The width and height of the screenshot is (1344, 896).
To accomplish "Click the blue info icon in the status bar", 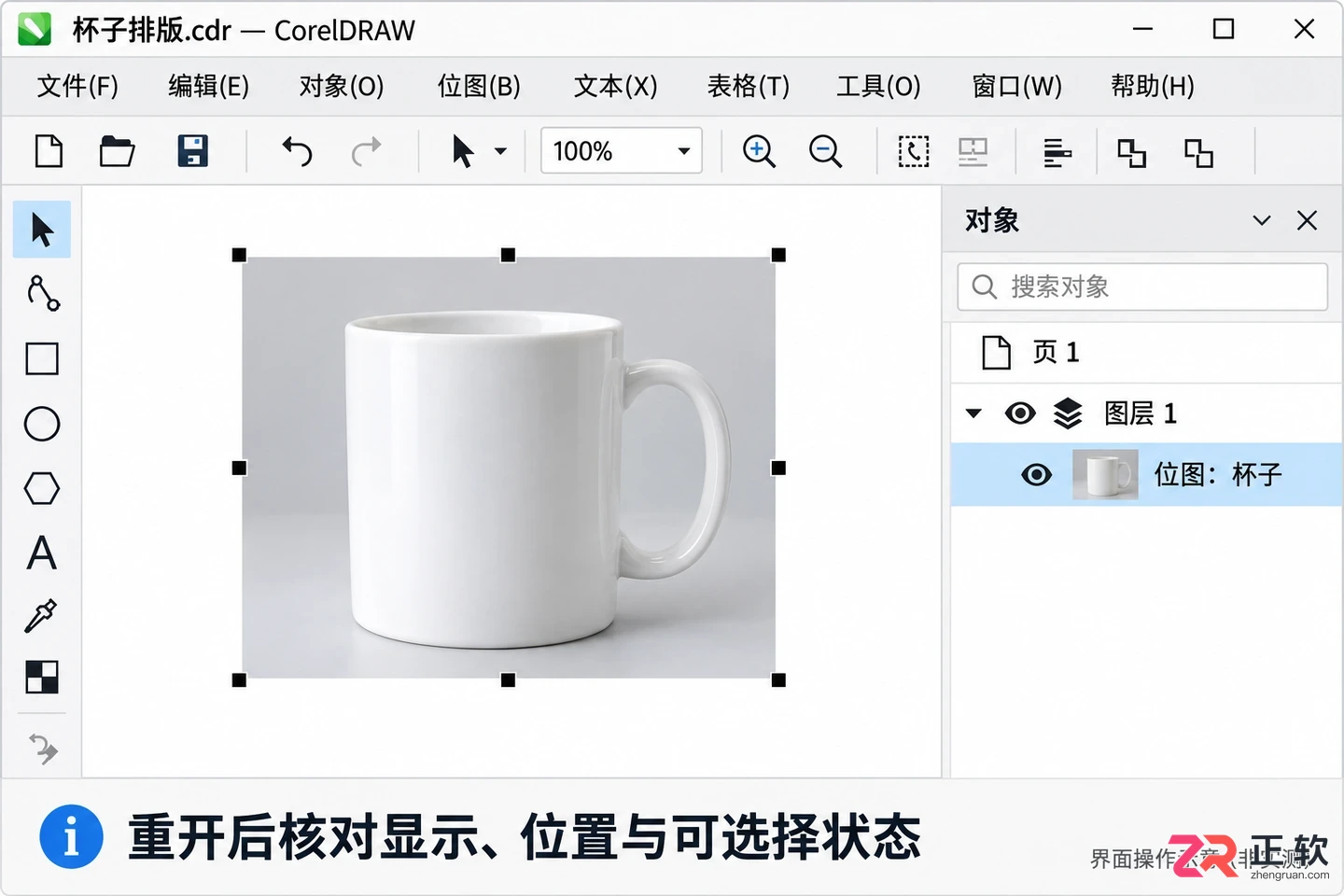I will pos(71,836).
